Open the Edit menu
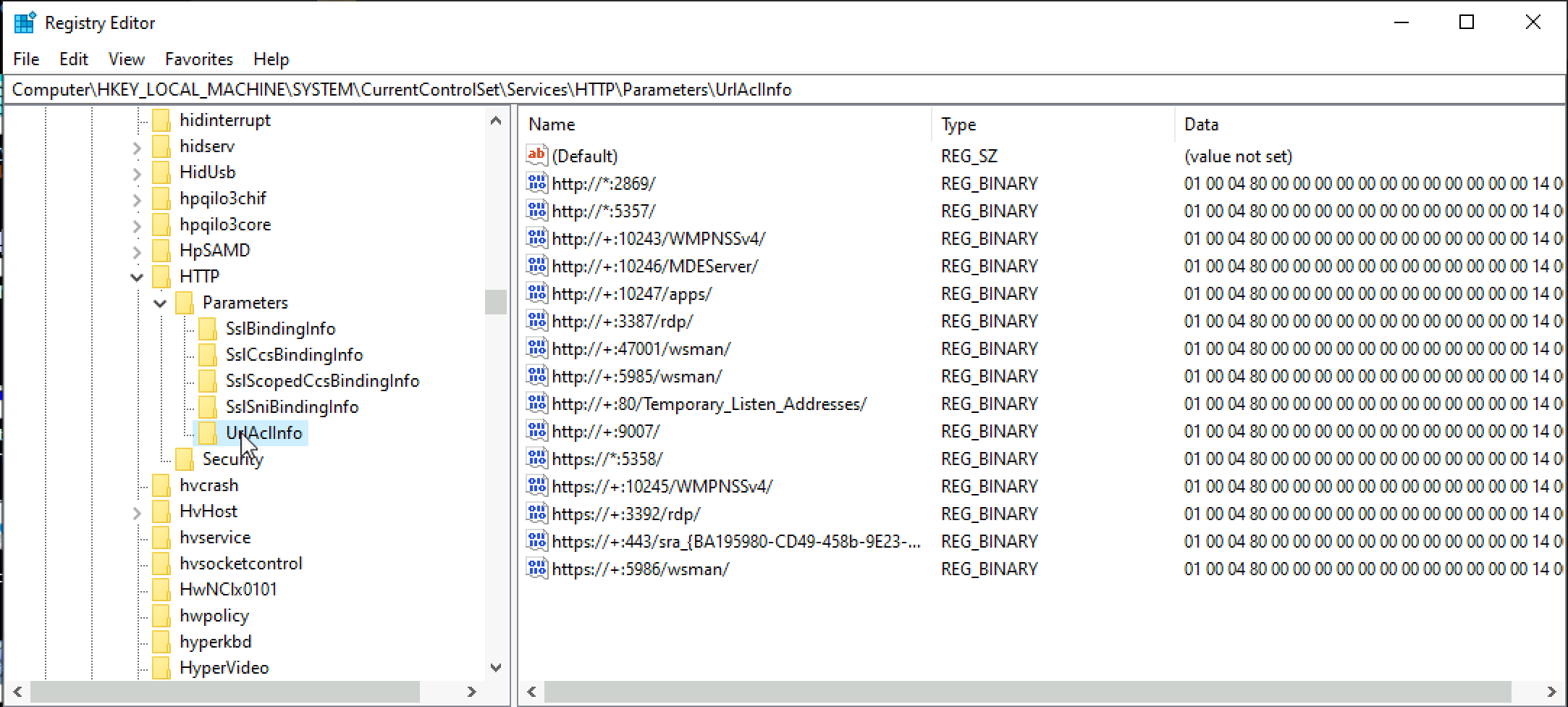Image resolution: width=1568 pixels, height=707 pixels. pyautogui.click(x=72, y=59)
